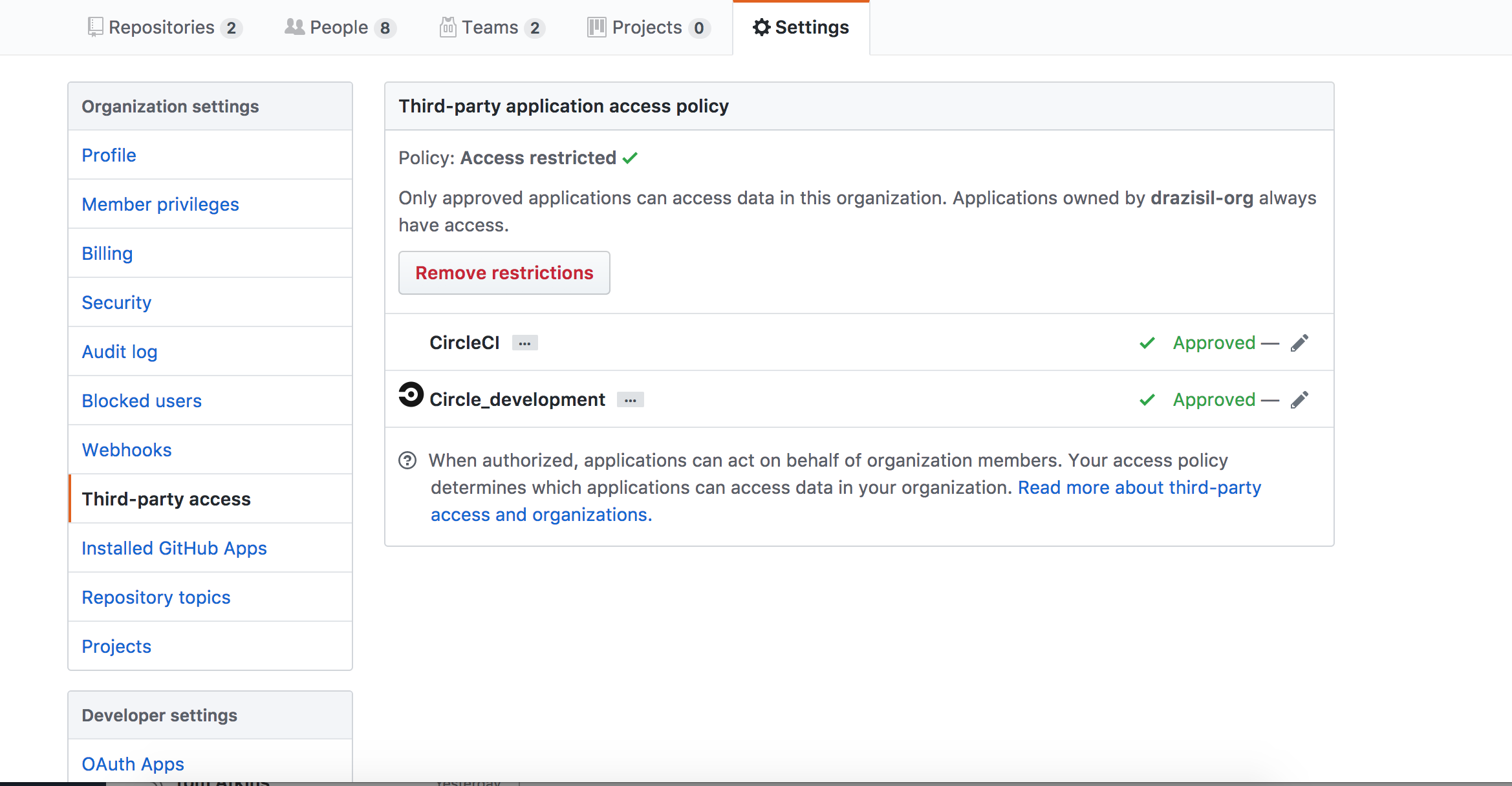The height and width of the screenshot is (786, 1512).
Task: Click the Projects board icon
Action: point(596,27)
